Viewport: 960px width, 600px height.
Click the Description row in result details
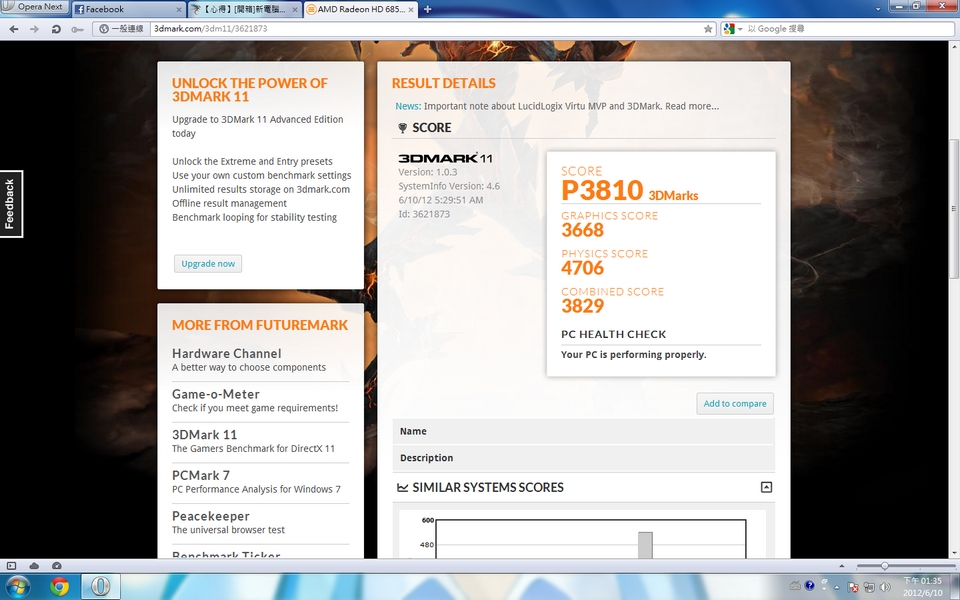click(x=583, y=458)
